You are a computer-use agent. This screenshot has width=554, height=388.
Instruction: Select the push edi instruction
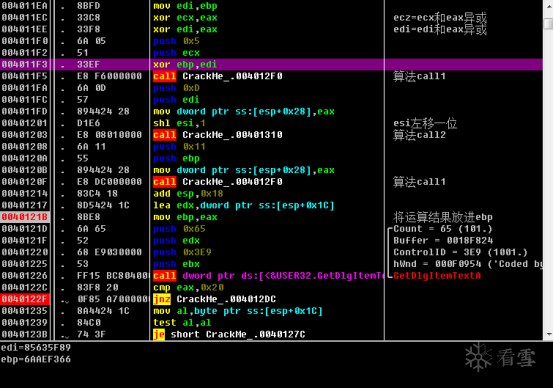coord(176,99)
